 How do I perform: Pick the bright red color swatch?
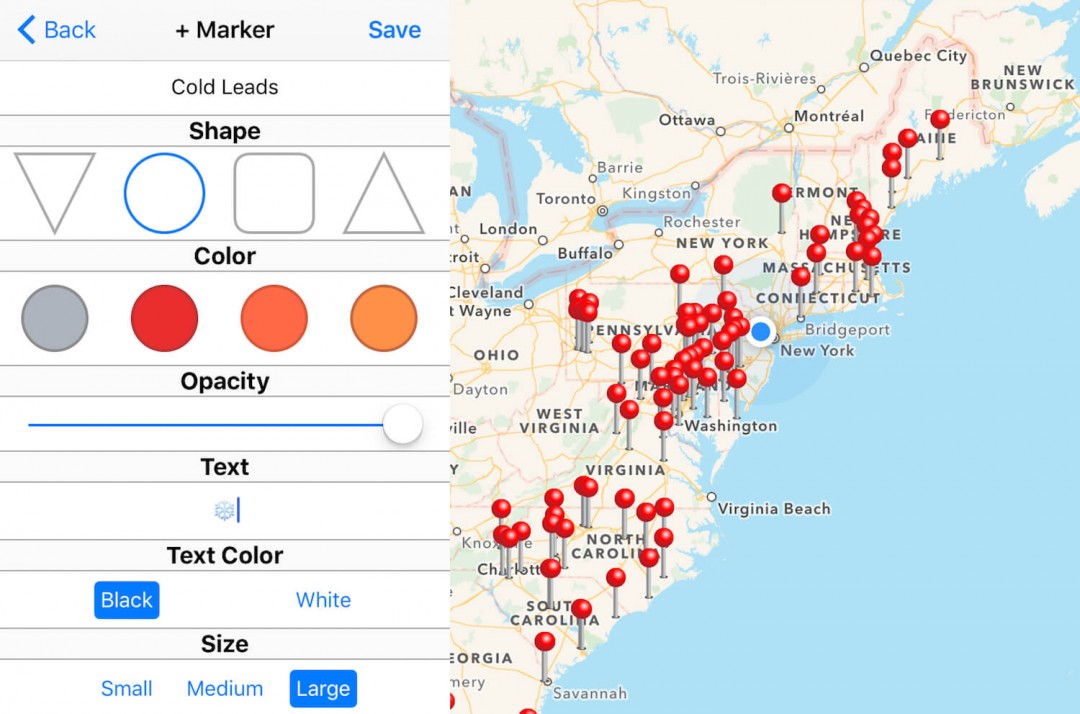coord(164,317)
